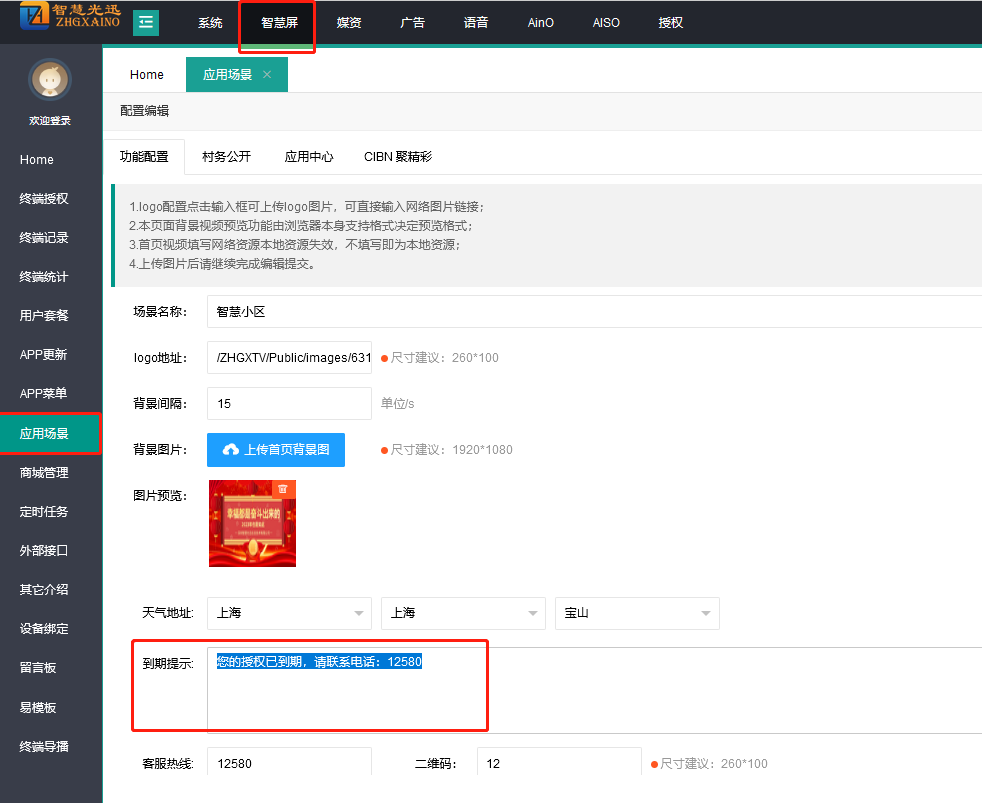Select the 应用中心 tab
The image size is (982, 803).
tap(308, 157)
